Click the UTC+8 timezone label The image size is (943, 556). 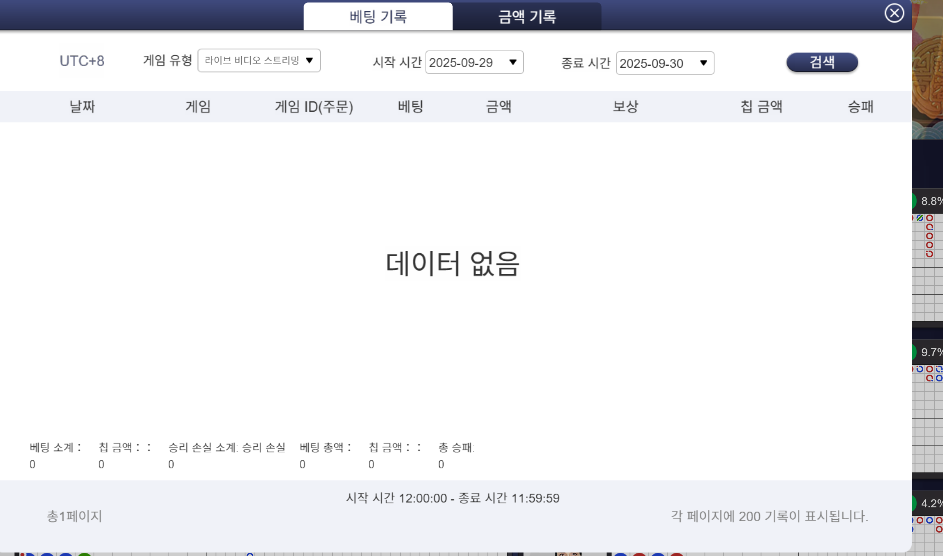(x=82, y=61)
